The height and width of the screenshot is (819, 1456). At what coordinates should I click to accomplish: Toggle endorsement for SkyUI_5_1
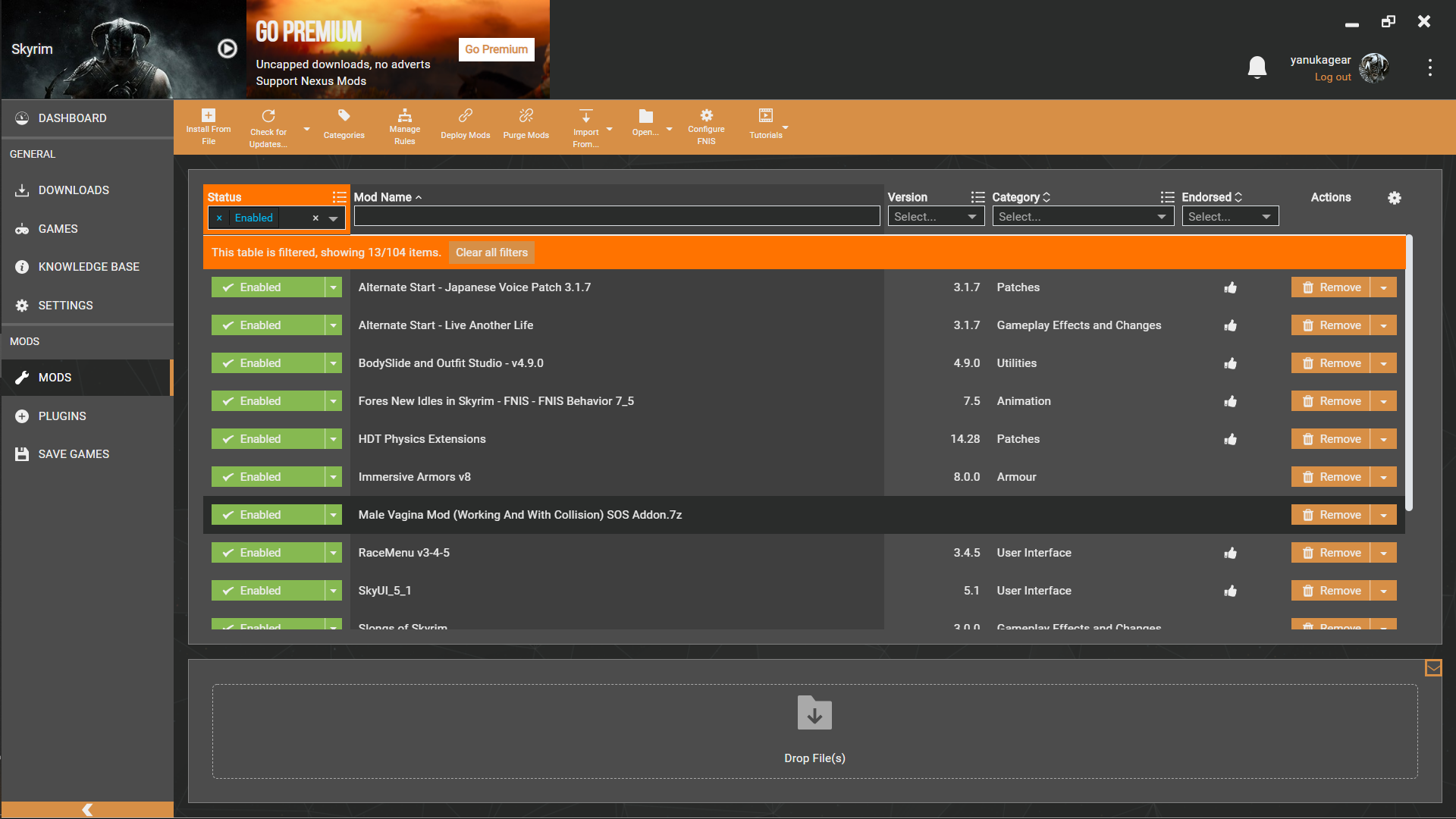tap(1230, 591)
